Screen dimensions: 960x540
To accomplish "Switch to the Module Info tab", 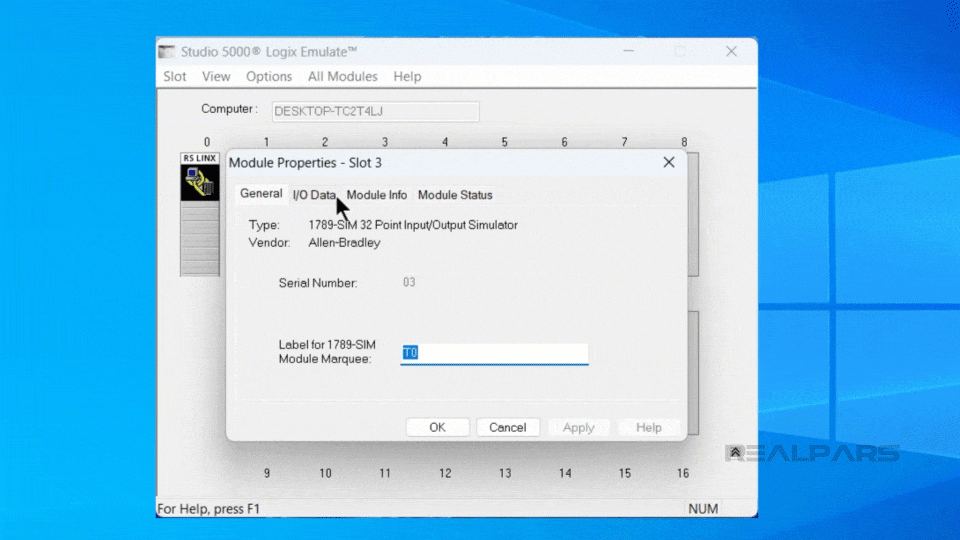I will tap(377, 195).
